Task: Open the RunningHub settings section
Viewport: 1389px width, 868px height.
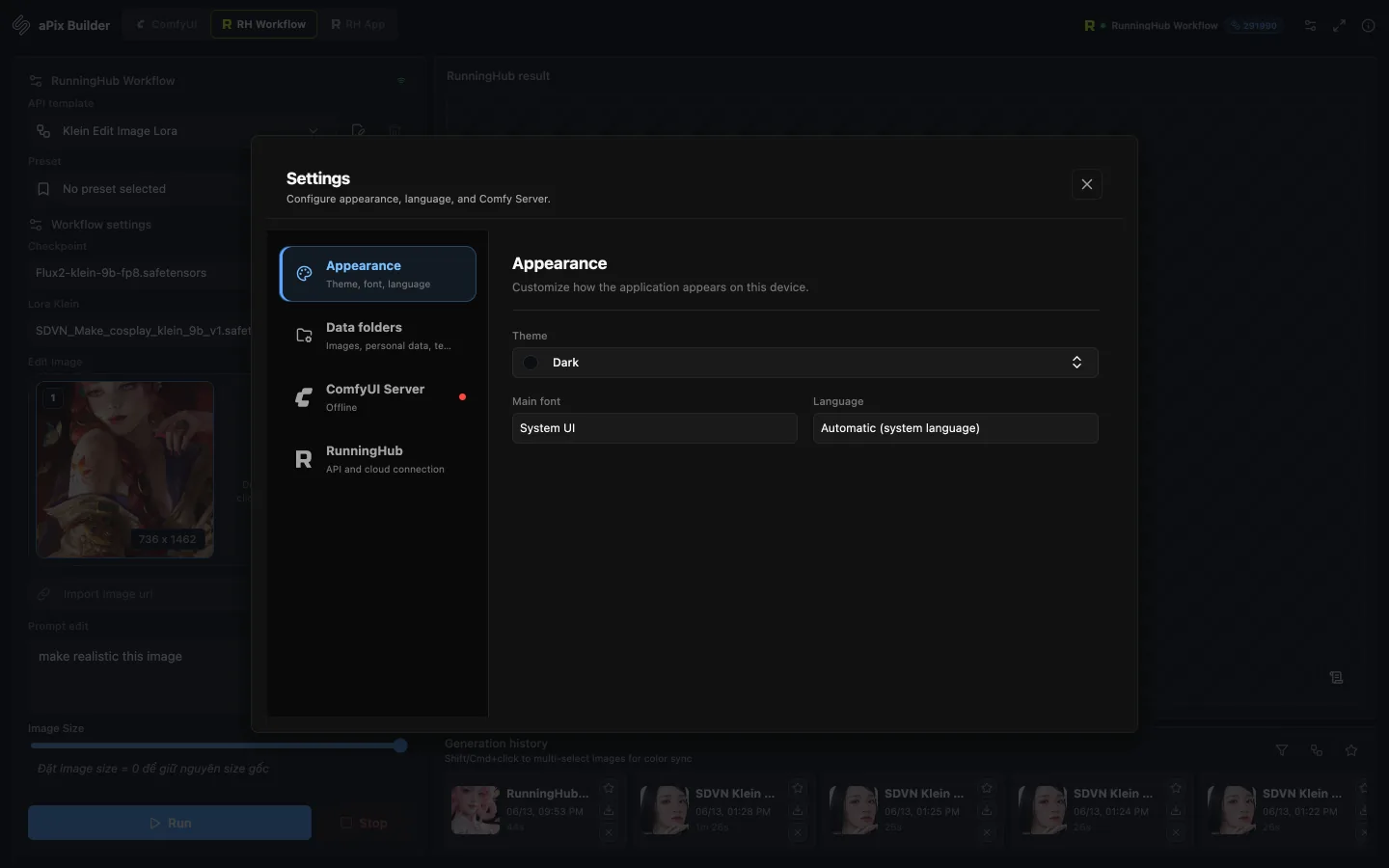Action: [x=378, y=459]
